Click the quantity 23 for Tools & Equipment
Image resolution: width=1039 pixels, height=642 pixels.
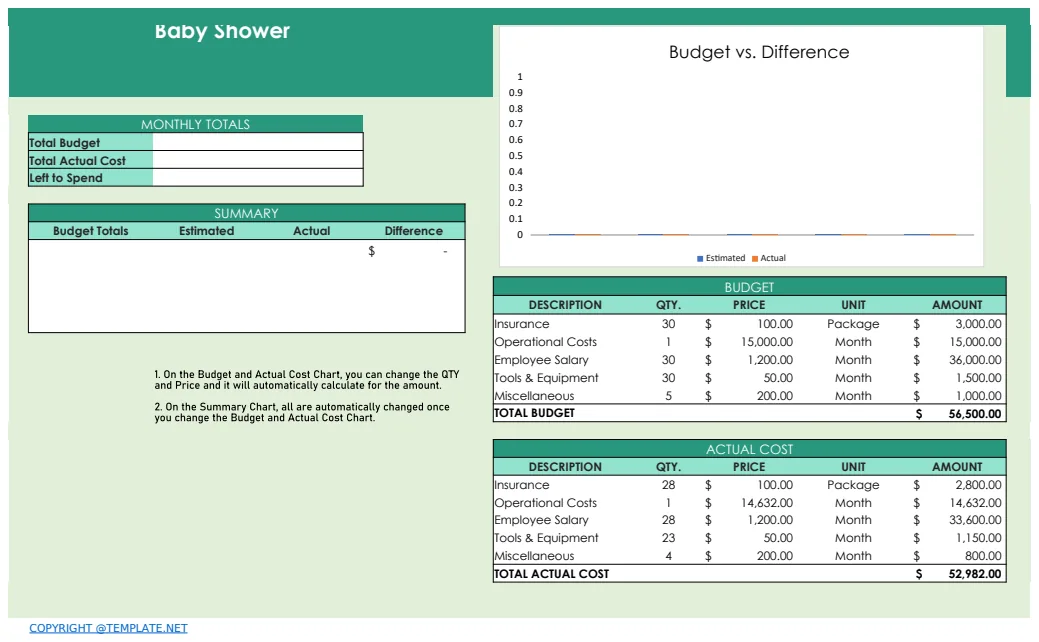(x=669, y=538)
